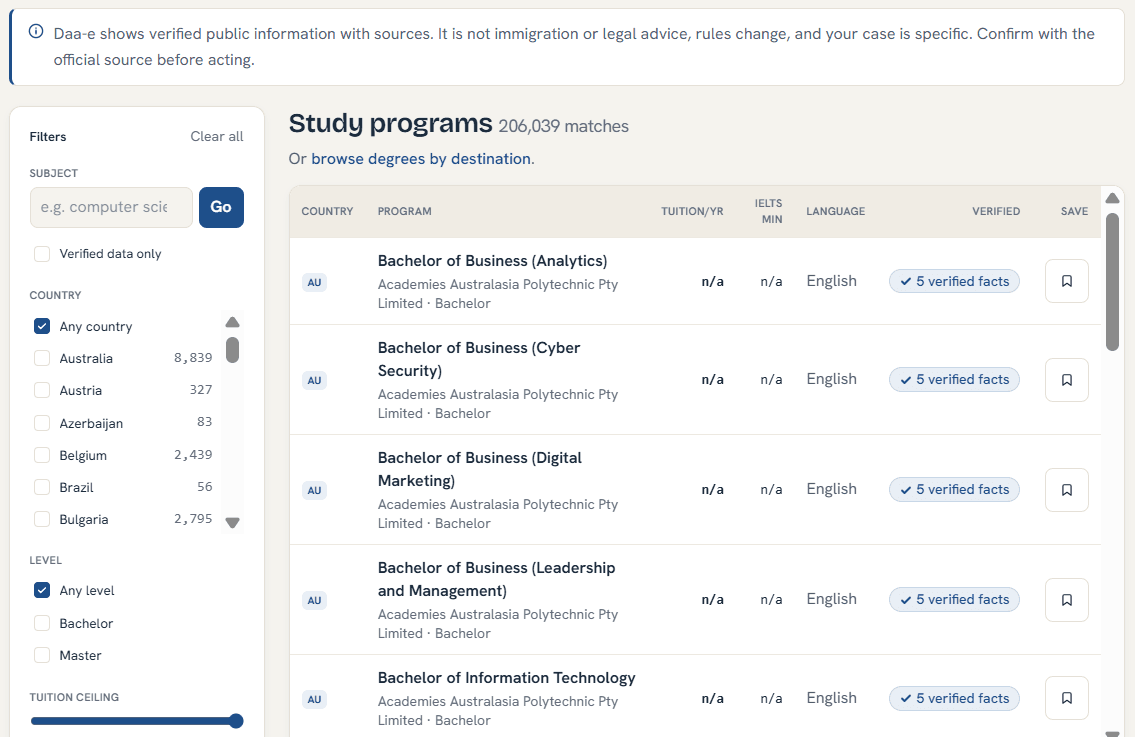Screen dimensions: 1135x737
Task: Click the VERIFIED column header
Action: pos(996,211)
